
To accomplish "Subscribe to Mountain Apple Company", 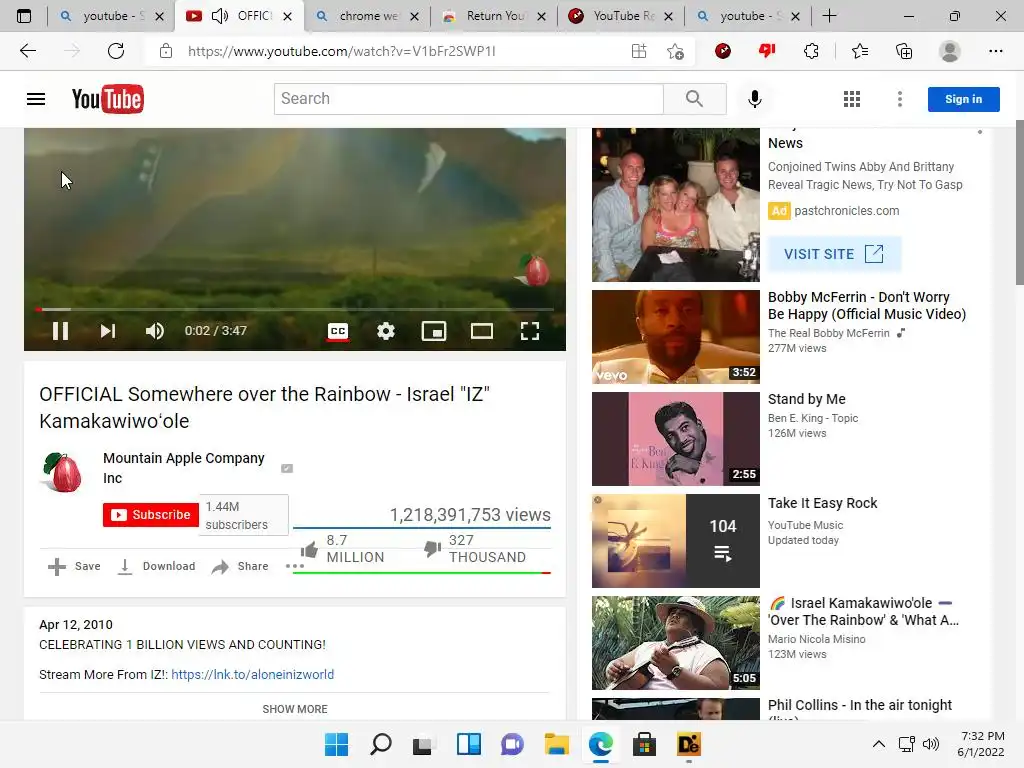I will tap(151, 515).
